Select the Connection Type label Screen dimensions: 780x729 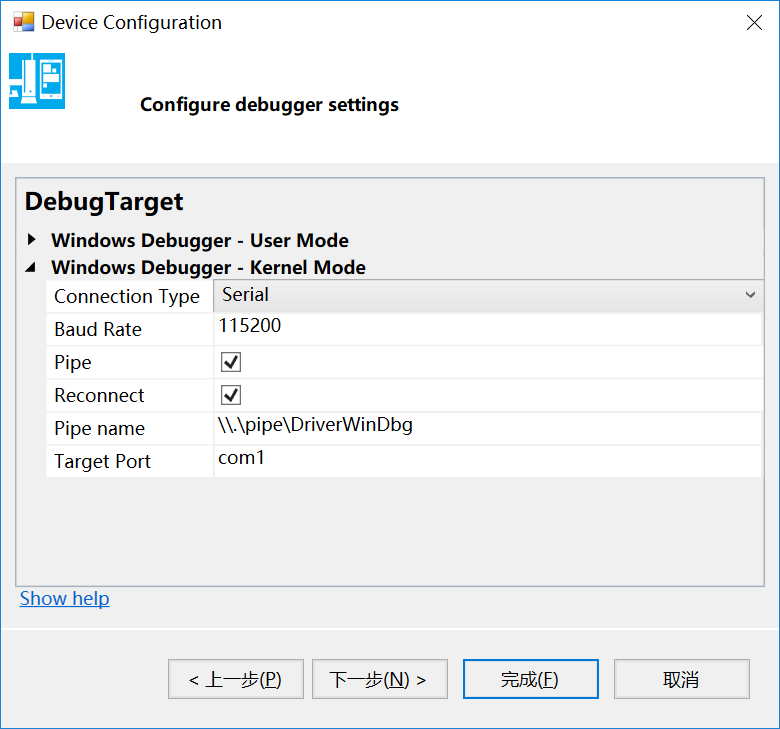127,297
